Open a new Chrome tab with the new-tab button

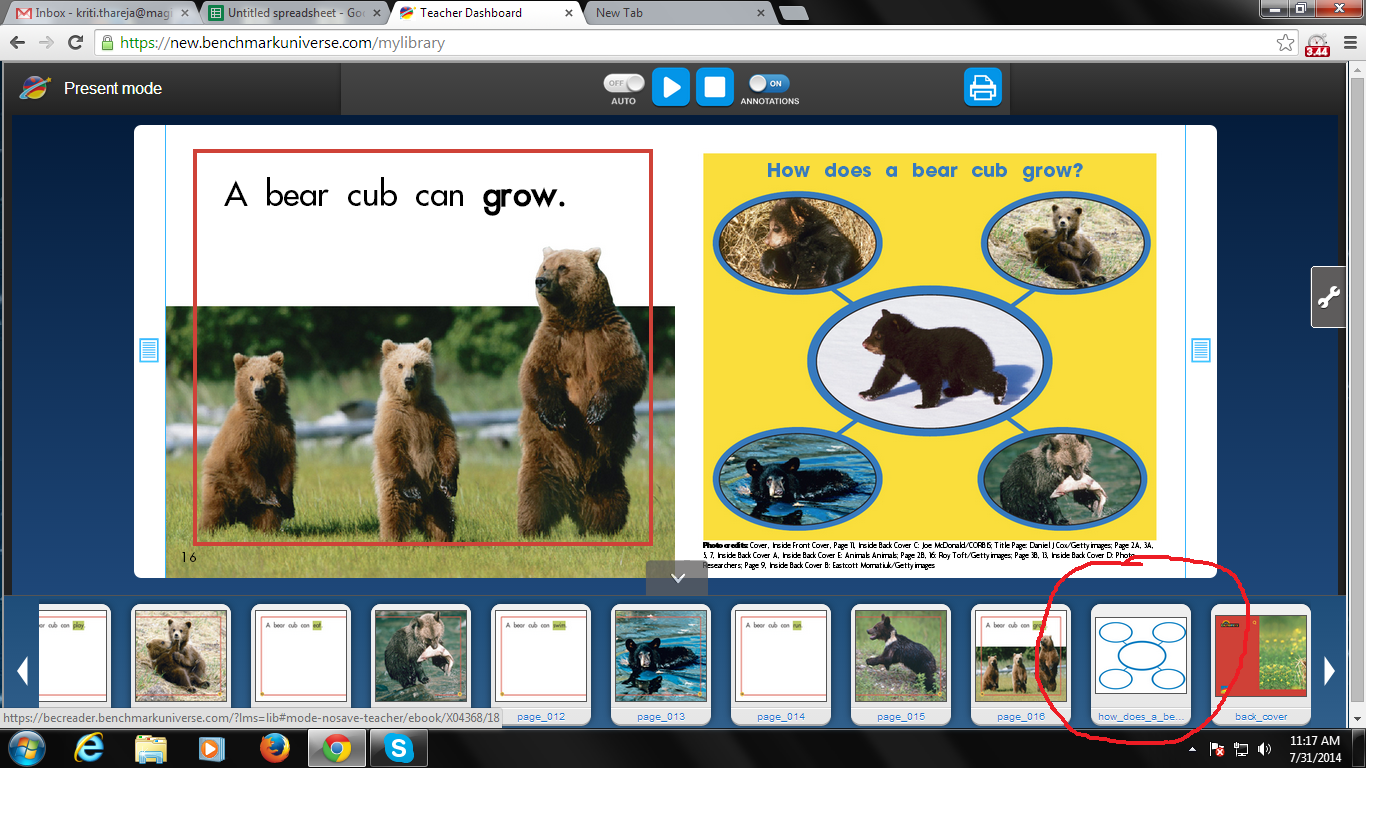point(794,13)
